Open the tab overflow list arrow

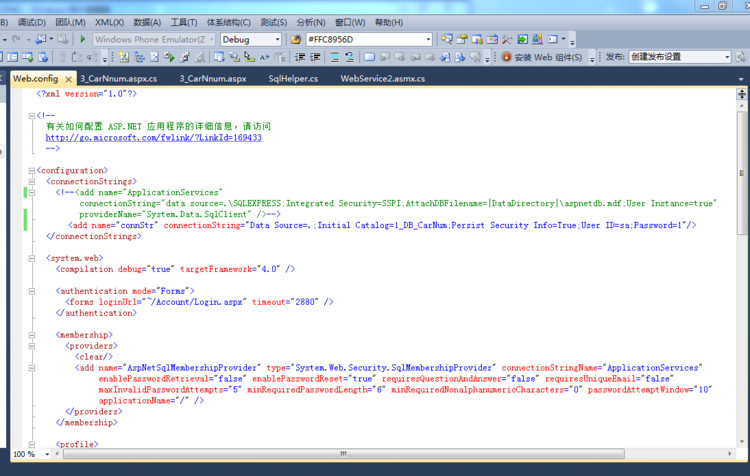pos(741,79)
